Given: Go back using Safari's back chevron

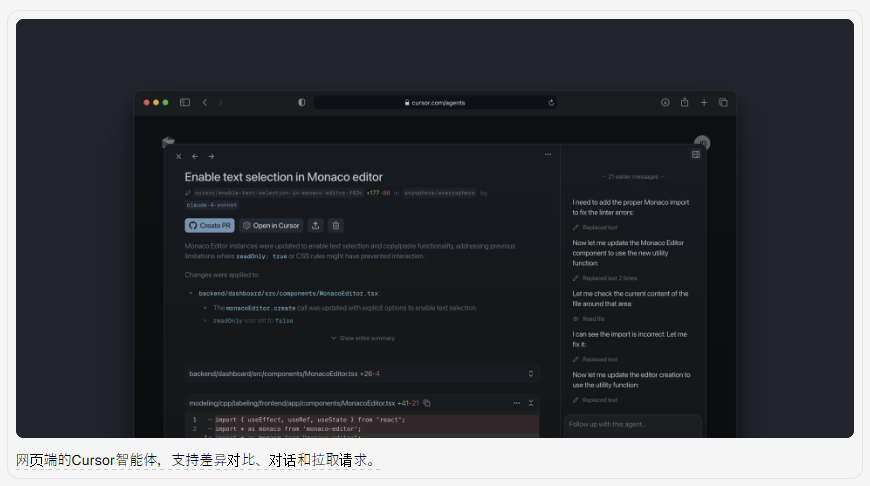Looking at the screenshot, I should point(205,102).
